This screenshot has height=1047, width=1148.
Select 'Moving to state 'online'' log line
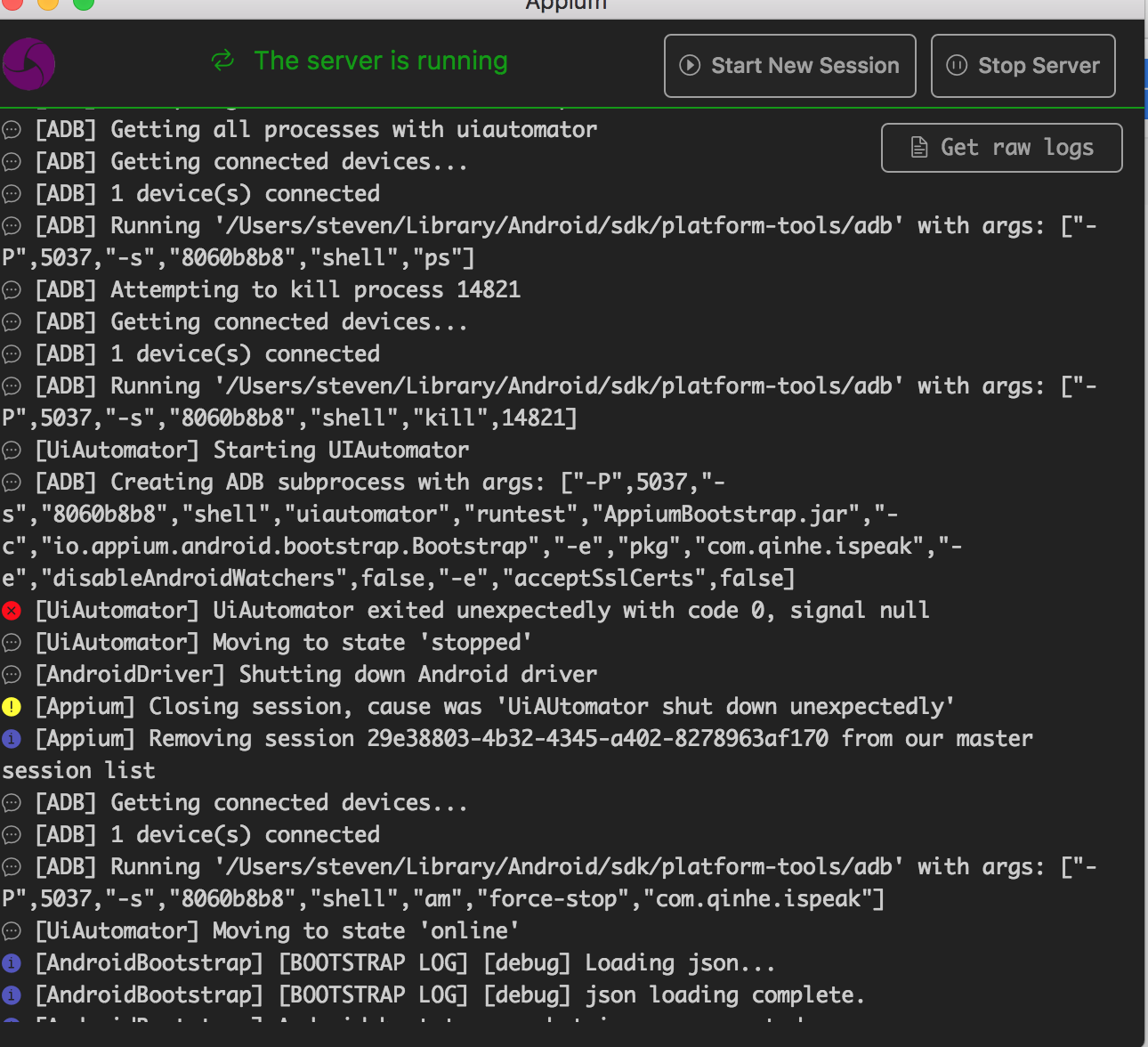tap(278, 931)
